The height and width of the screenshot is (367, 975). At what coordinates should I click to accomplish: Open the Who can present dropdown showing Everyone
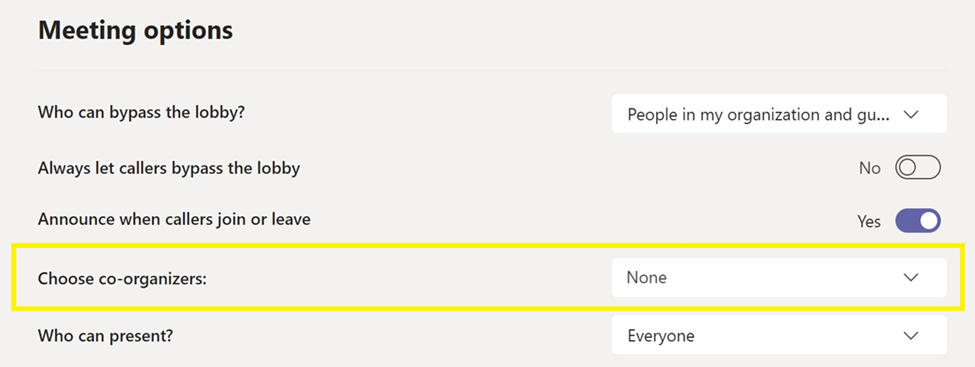coord(779,335)
